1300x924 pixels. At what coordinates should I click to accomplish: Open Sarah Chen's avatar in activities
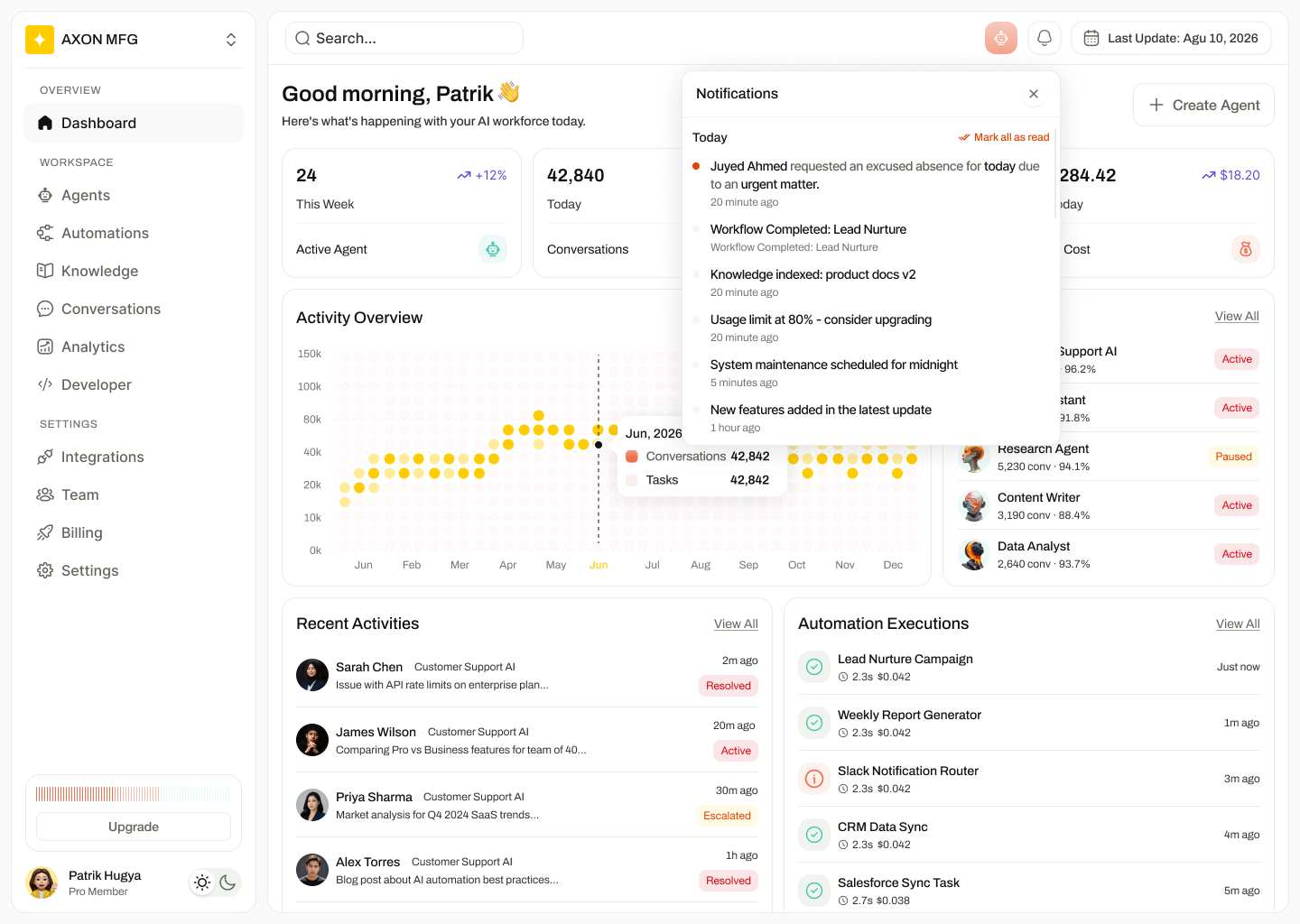click(312, 675)
